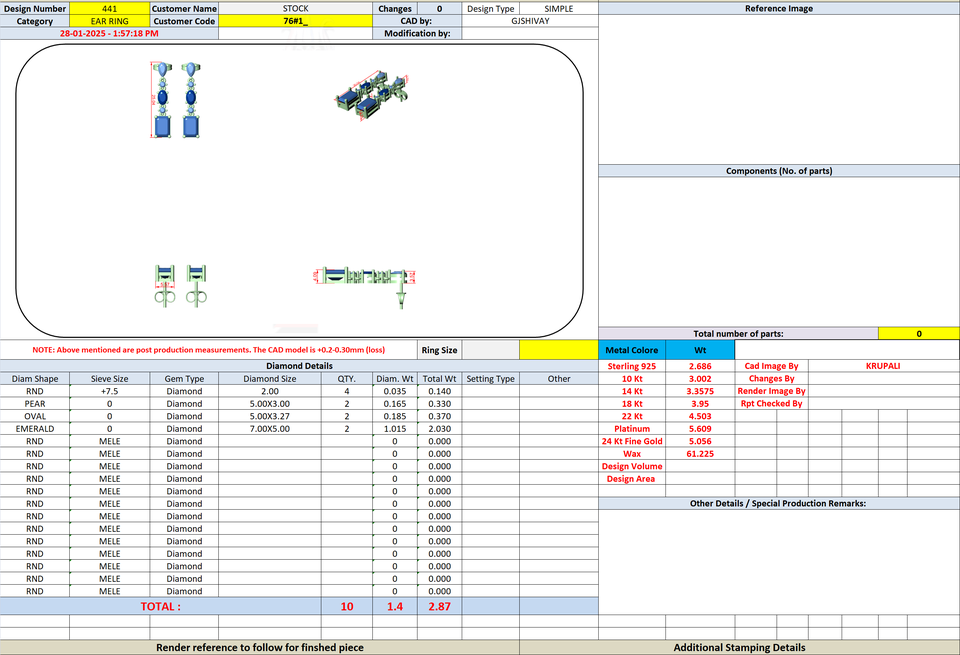Image resolution: width=960 pixels, height=655 pixels.
Task: Click the total weight value 2.87
Action: 440,606
